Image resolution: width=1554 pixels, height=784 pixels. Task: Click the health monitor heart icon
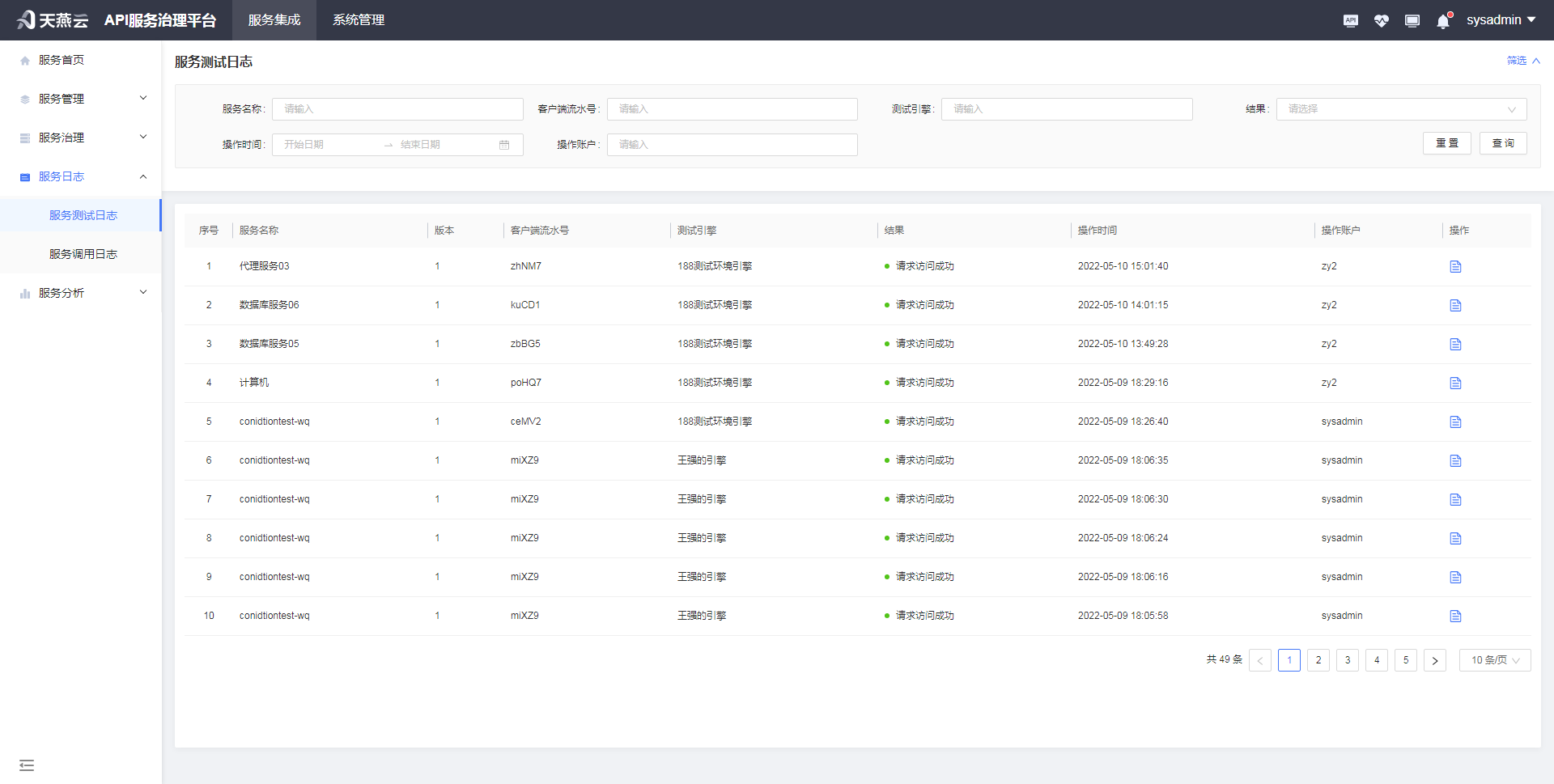(1381, 20)
